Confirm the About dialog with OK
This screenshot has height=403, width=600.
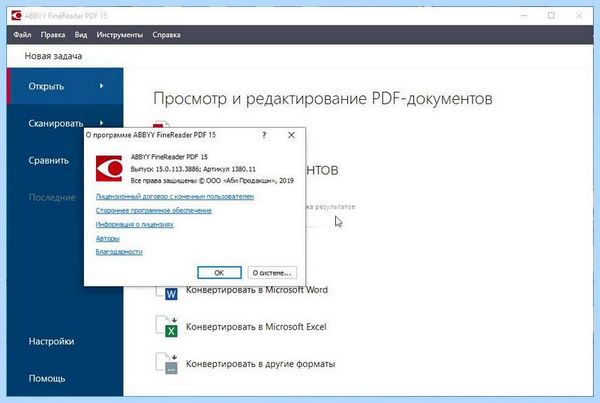tap(219, 273)
